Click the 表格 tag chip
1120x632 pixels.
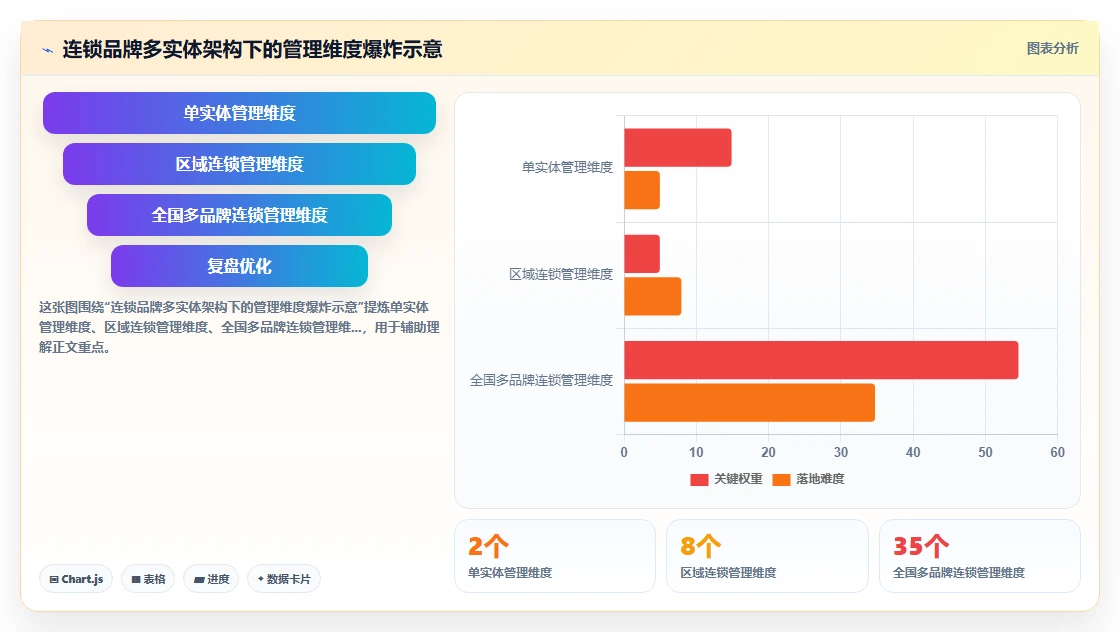(x=148, y=579)
